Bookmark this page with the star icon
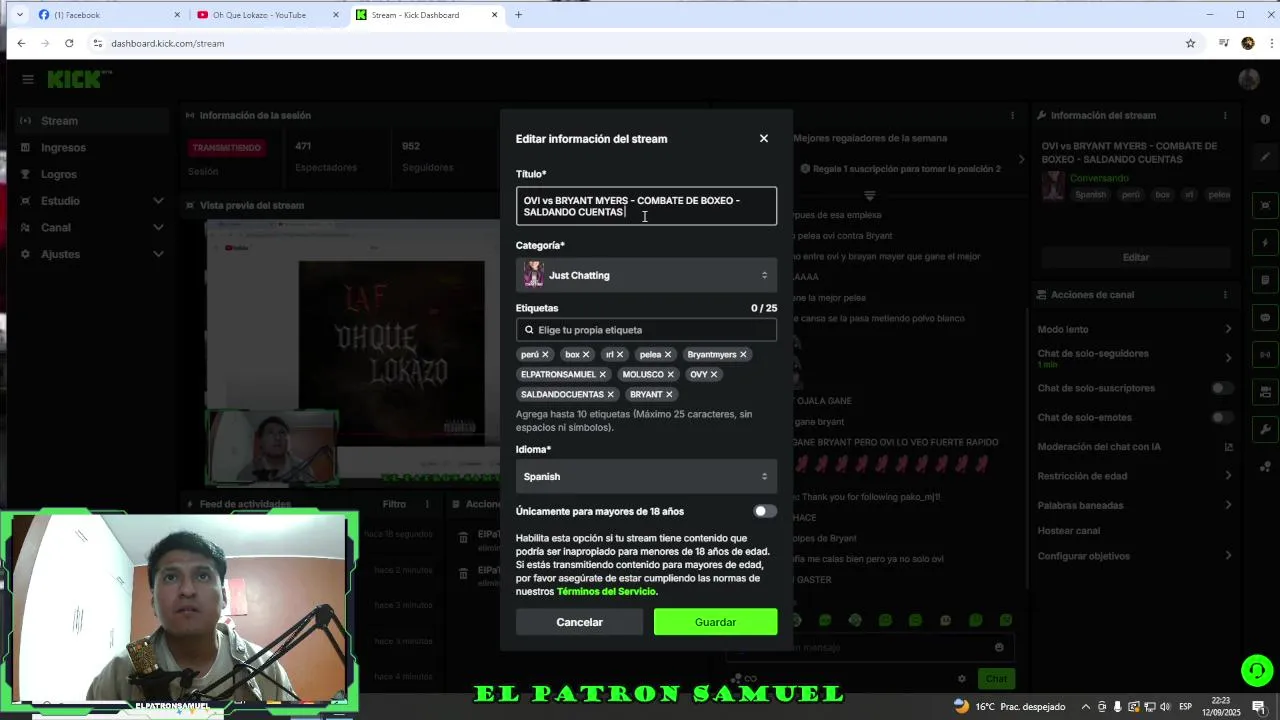1280x720 pixels. pyautogui.click(x=1190, y=43)
